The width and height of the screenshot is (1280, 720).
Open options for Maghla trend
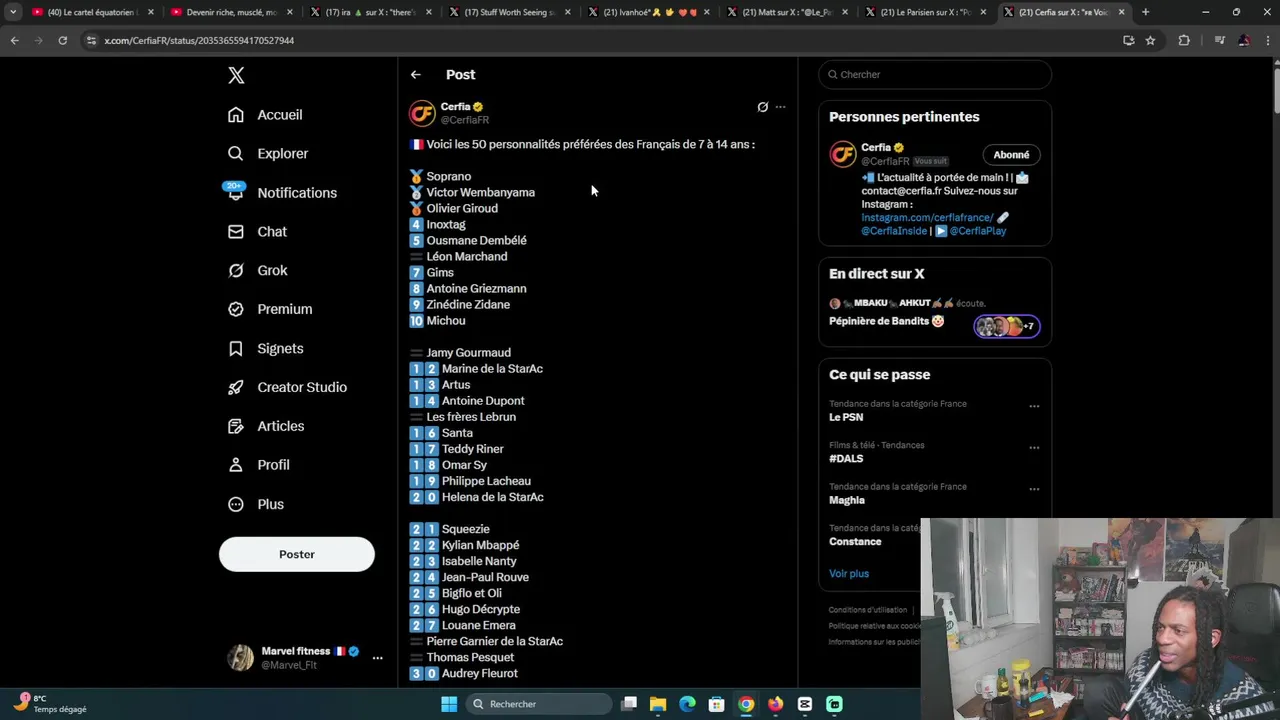(1034, 489)
